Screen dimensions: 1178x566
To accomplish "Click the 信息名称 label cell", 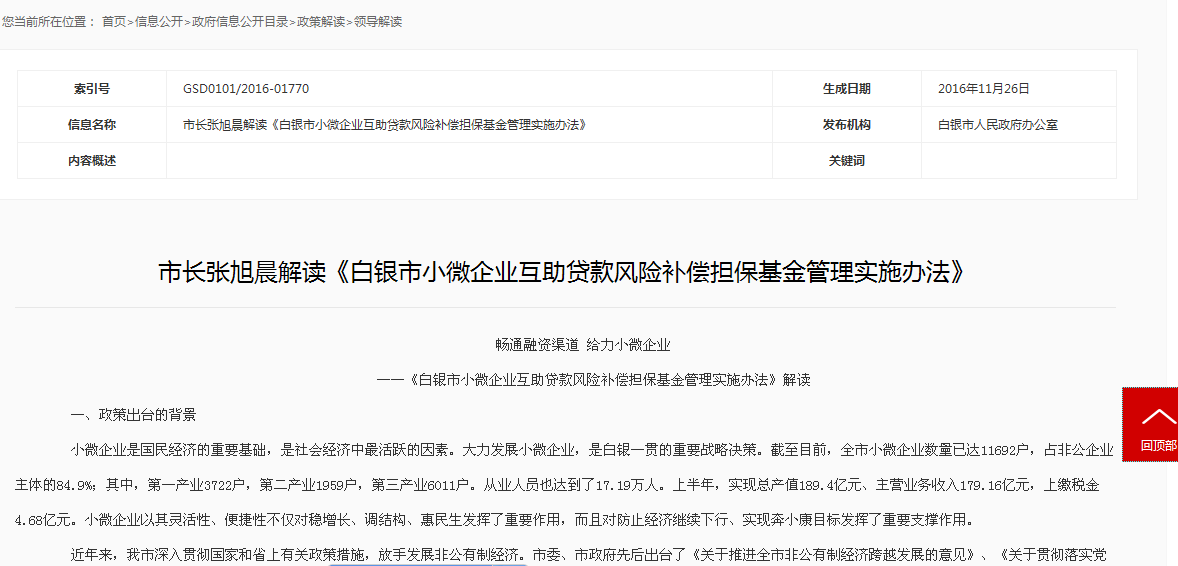I will point(92,125).
